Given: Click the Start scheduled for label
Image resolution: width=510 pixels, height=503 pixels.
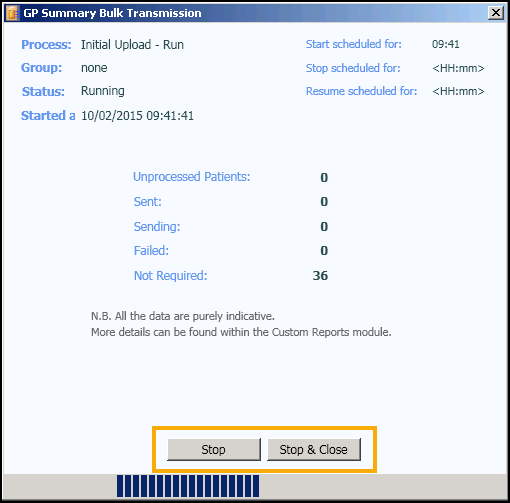Looking at the screenshot, I should (354, 44).
